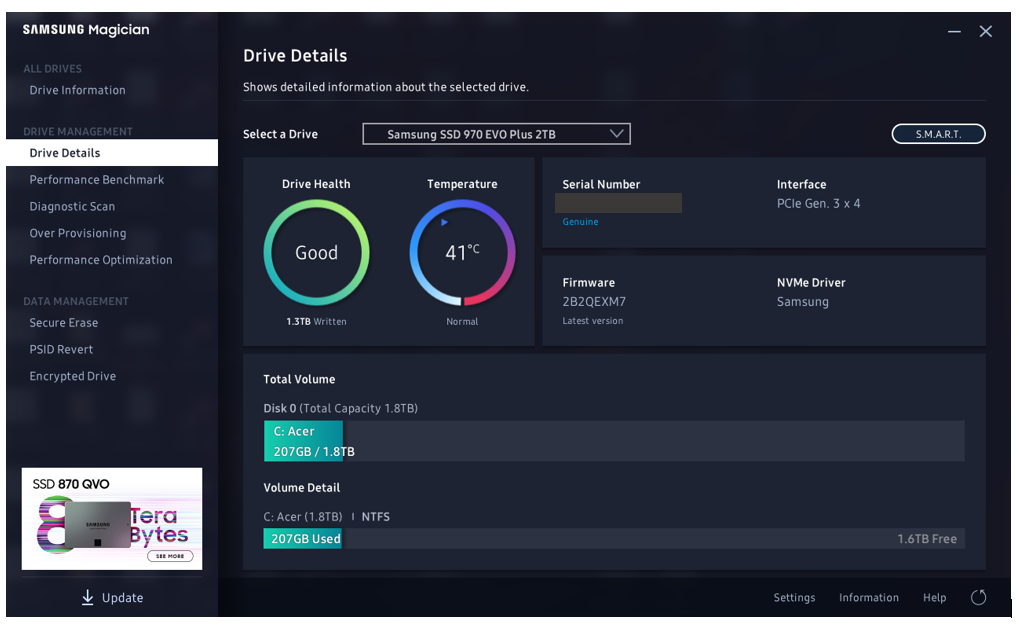Open the SSD 870 QVO advertisement banner

click(112, 519)
